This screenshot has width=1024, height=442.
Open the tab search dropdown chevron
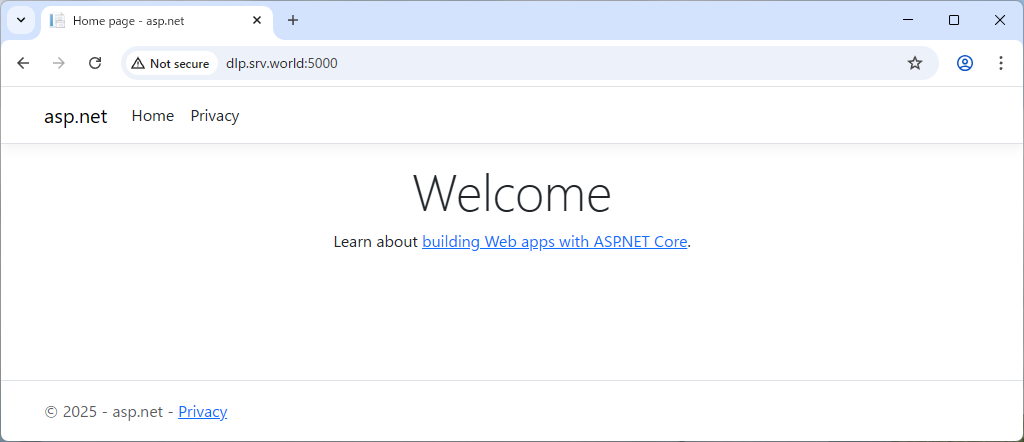coord(20,20)
